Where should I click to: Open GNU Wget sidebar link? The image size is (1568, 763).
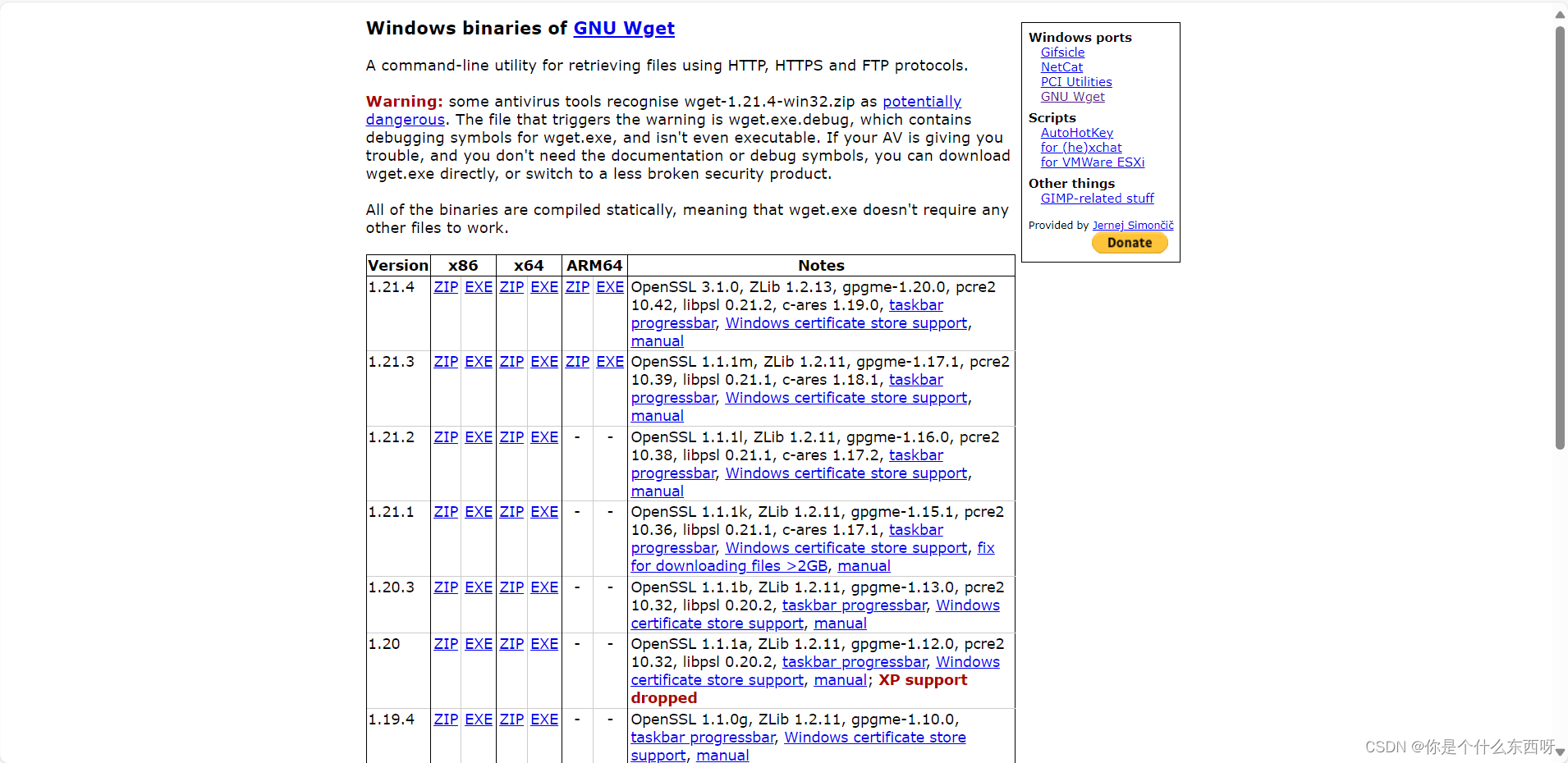pos(1072,97)
